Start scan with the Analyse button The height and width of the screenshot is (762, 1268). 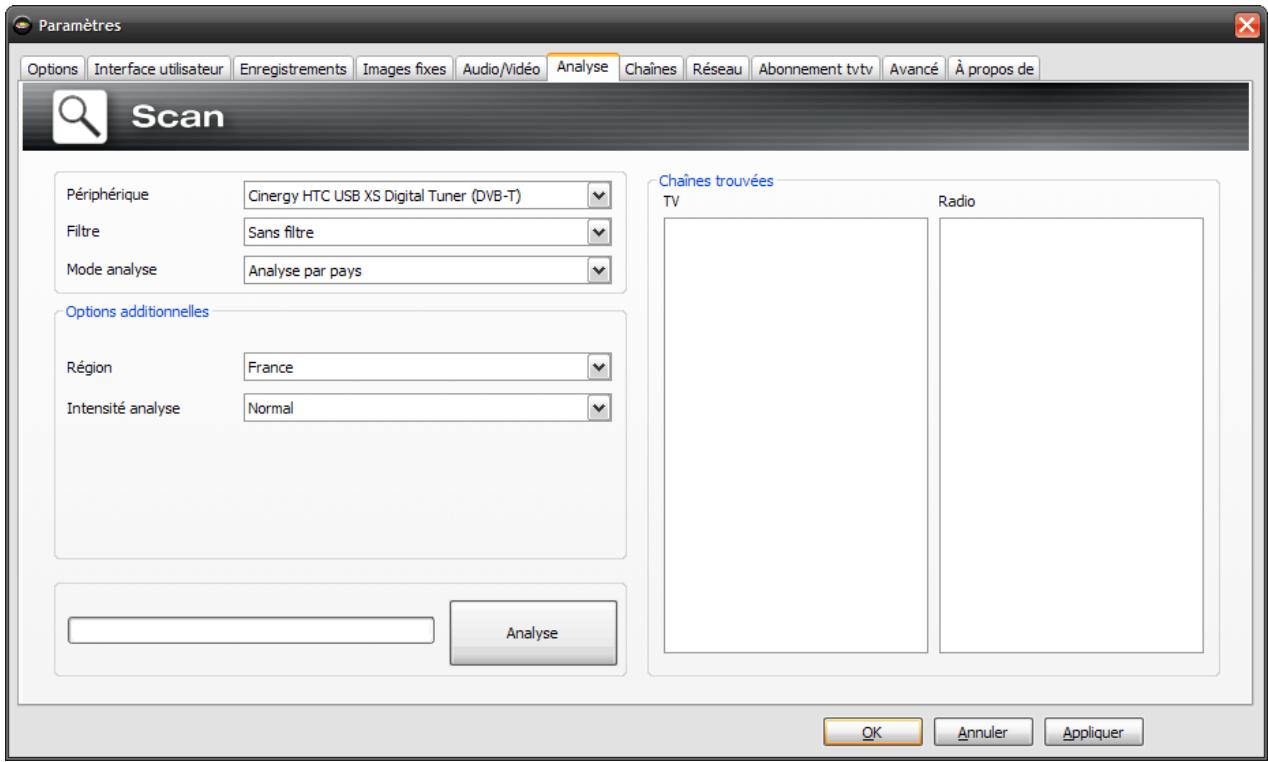(533, 633)
